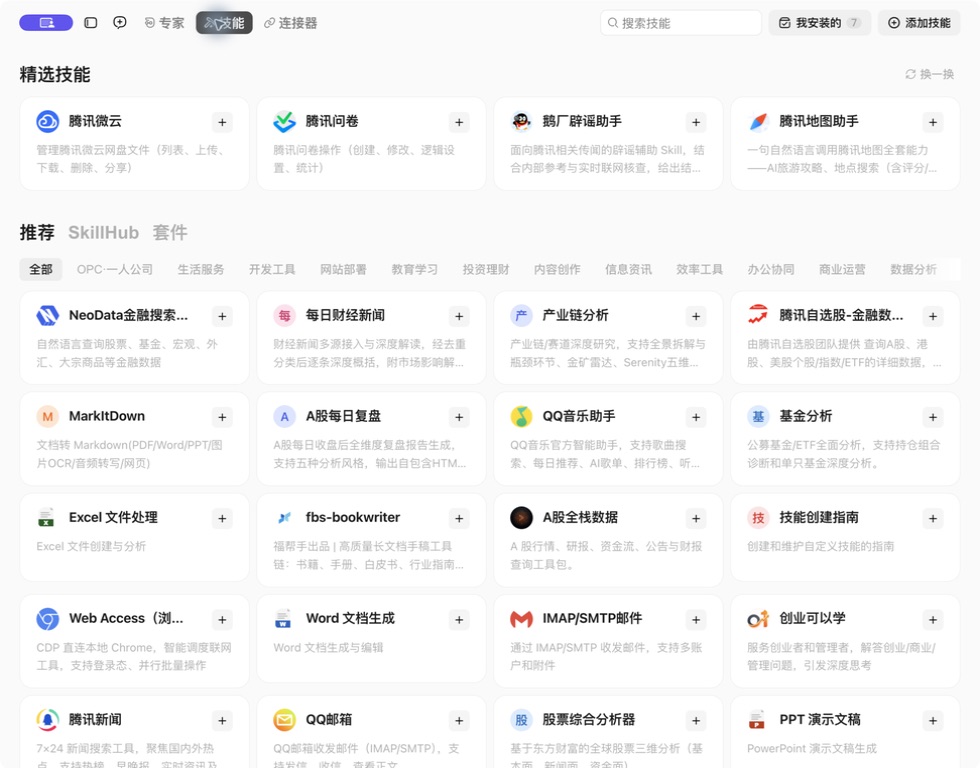Screen dimensions: 980x768
Task: Add the MarkItDown skill
Action: coord(222,417)
